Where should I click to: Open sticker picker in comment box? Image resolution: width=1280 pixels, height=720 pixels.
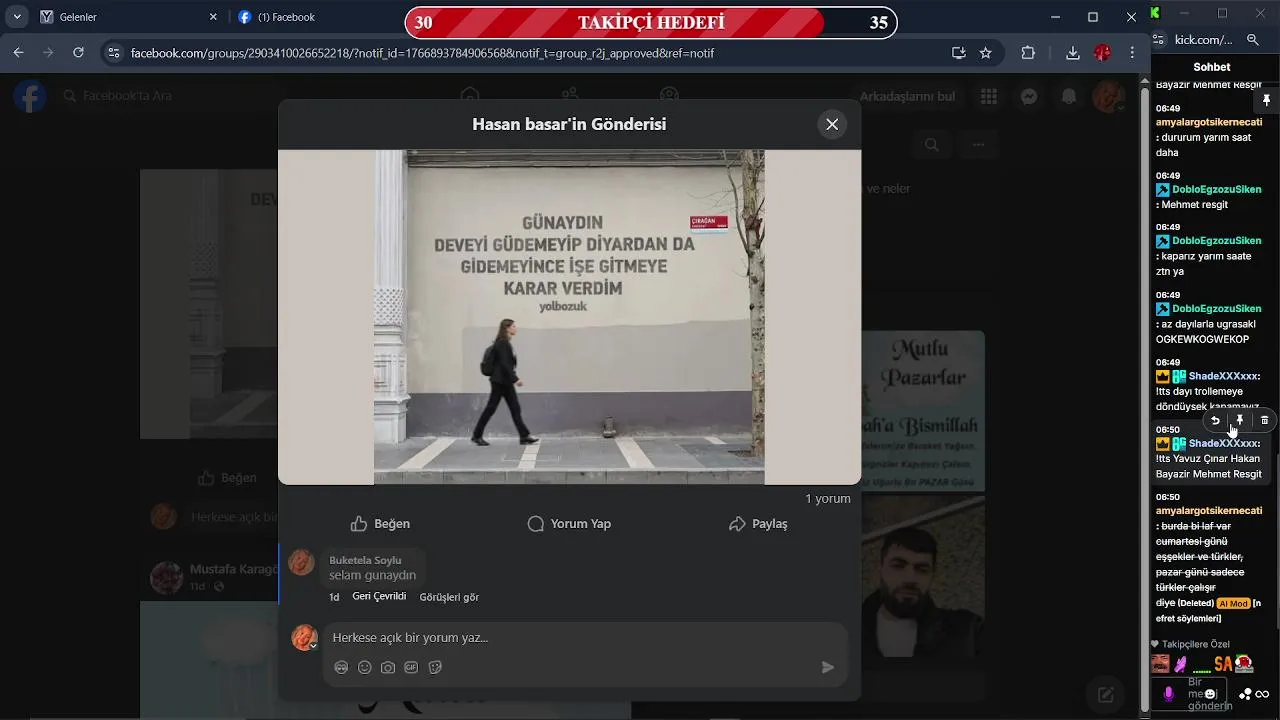click(435, 667)
